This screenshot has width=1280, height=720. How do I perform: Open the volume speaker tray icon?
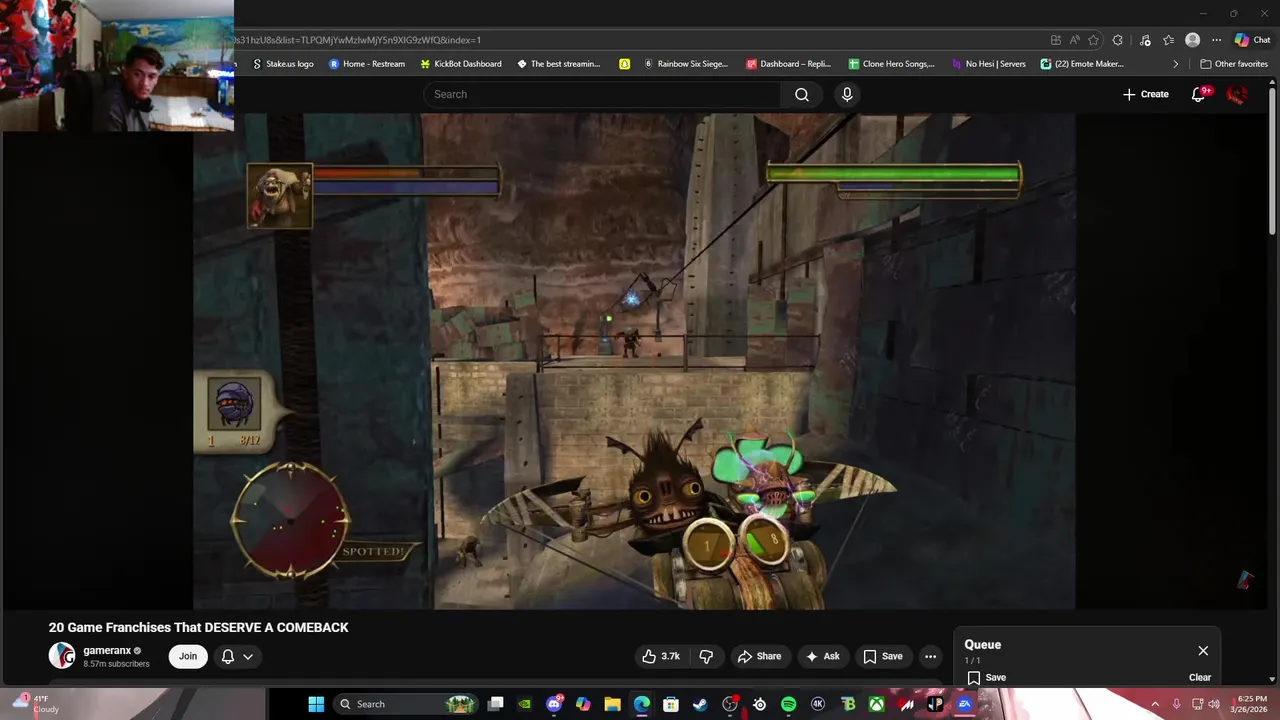point(1214,704)
